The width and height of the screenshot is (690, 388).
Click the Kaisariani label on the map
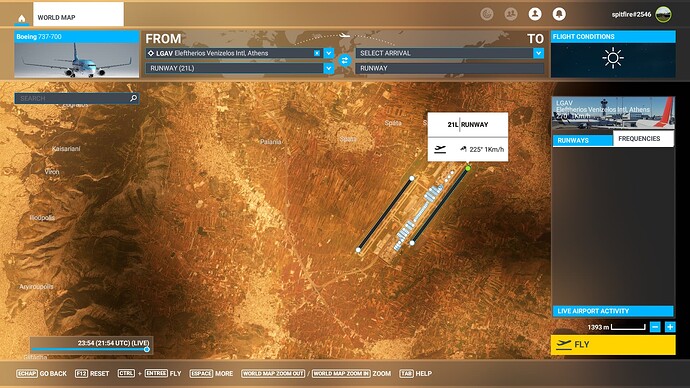tap(66, 149)
